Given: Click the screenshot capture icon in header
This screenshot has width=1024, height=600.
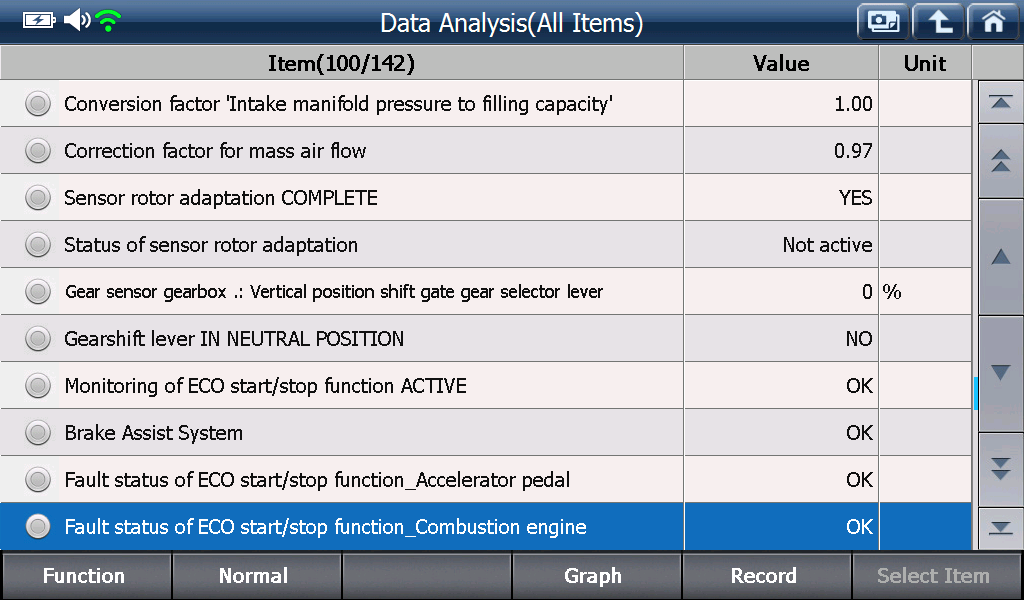Looking at the screenshot, I should (x=884, y=22).
